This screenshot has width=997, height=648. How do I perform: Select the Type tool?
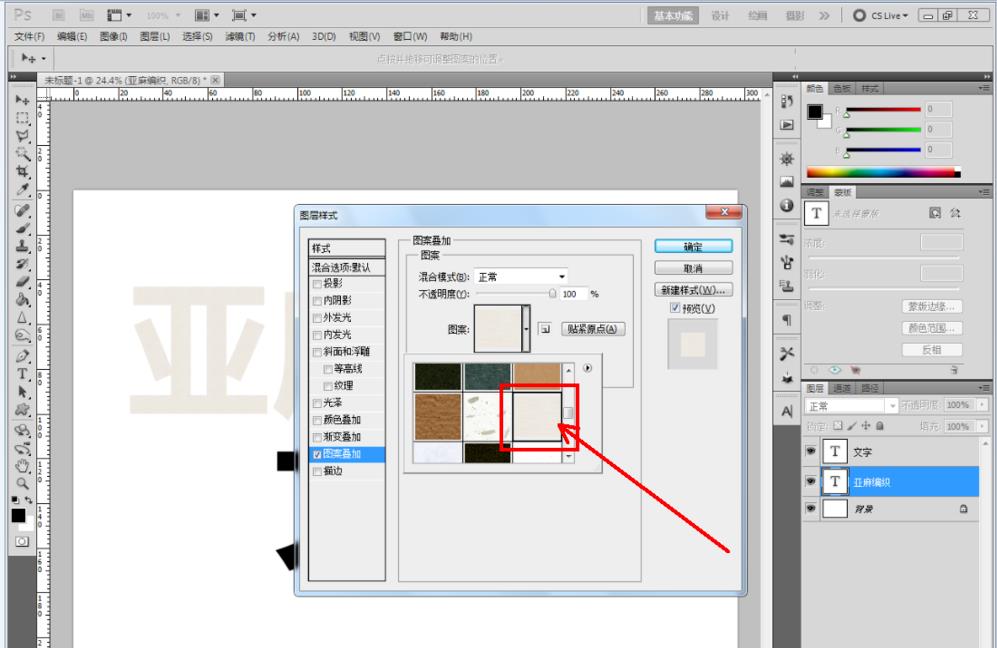click(x=20, y=373)
